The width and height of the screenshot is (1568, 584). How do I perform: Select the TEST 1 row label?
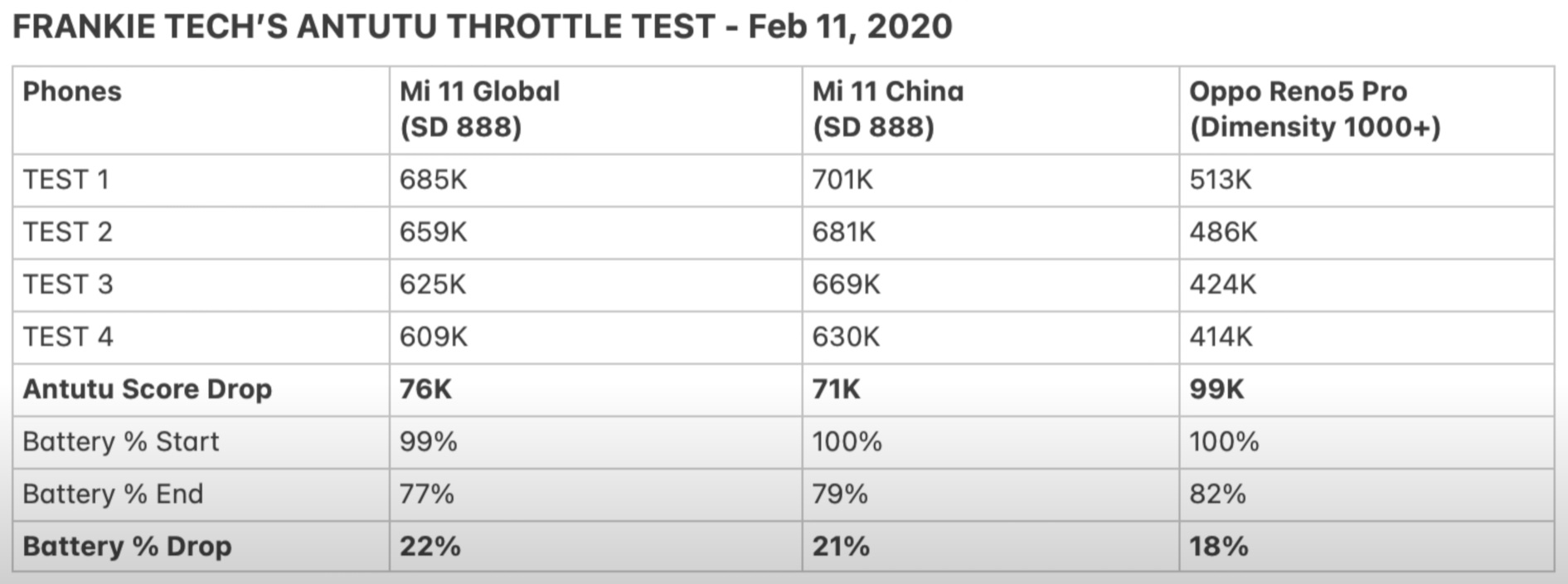pos(66,179)
